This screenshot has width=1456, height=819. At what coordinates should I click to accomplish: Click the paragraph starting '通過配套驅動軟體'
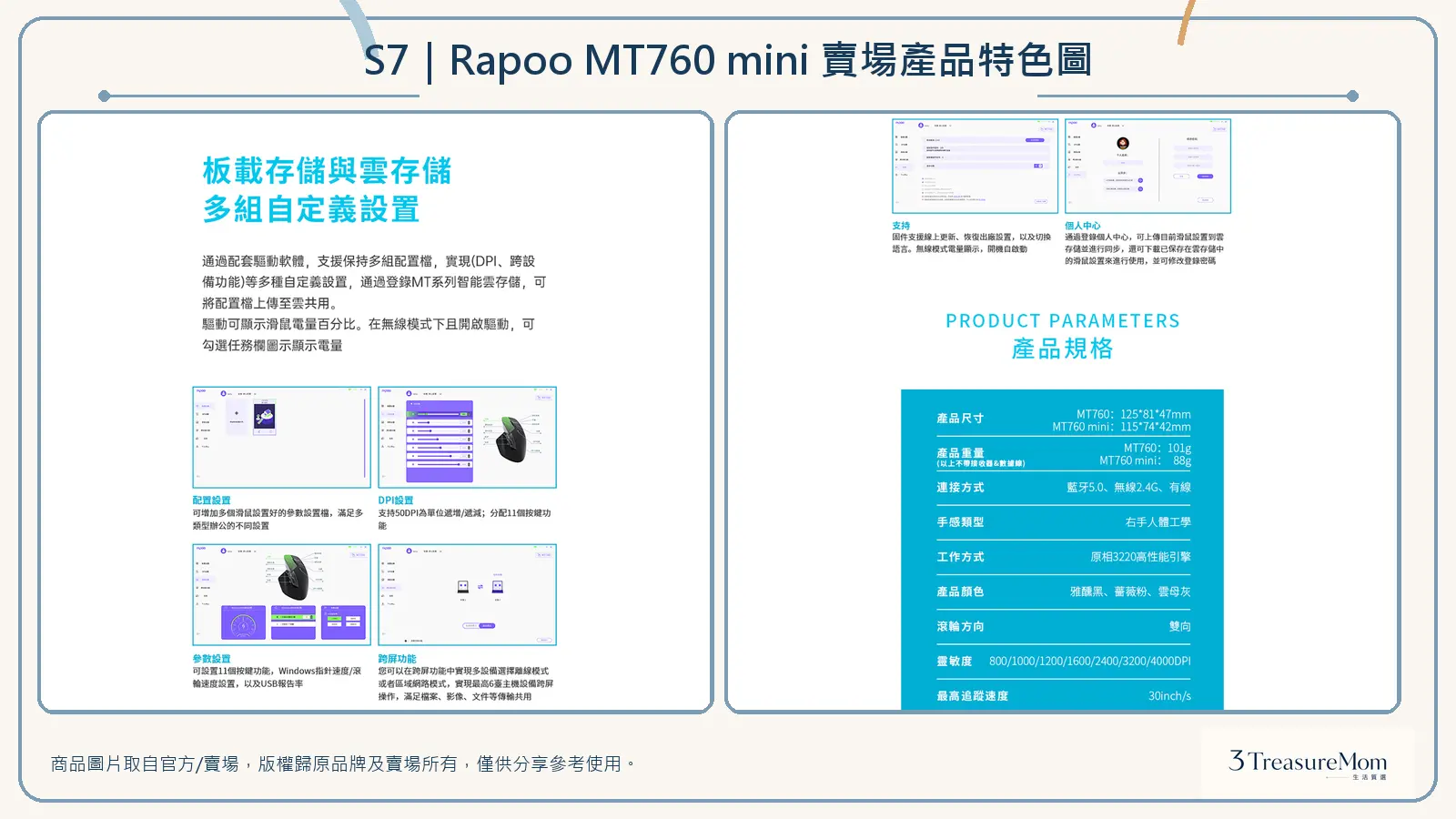tap(374, 303)
